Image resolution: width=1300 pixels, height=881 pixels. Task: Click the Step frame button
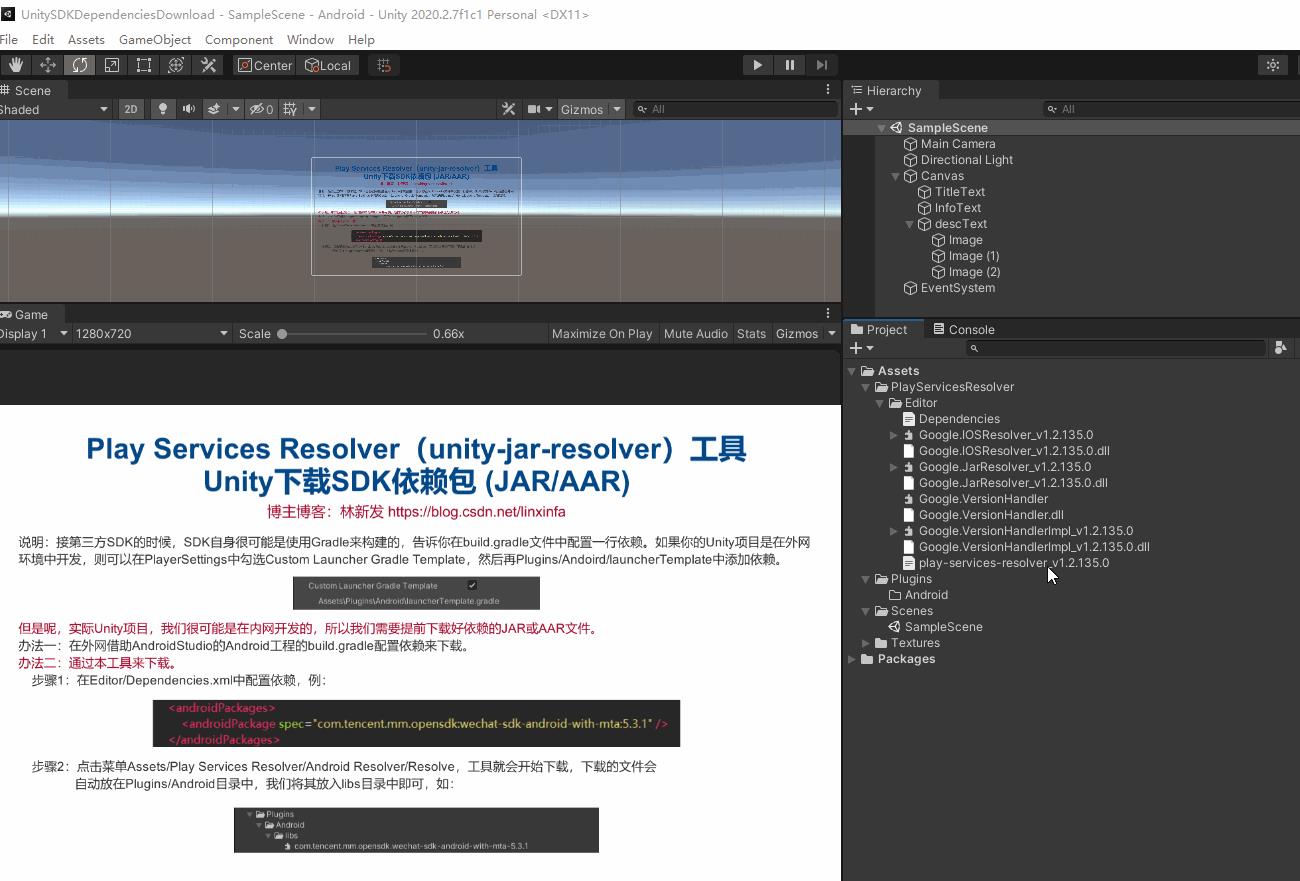click(822, 65)
